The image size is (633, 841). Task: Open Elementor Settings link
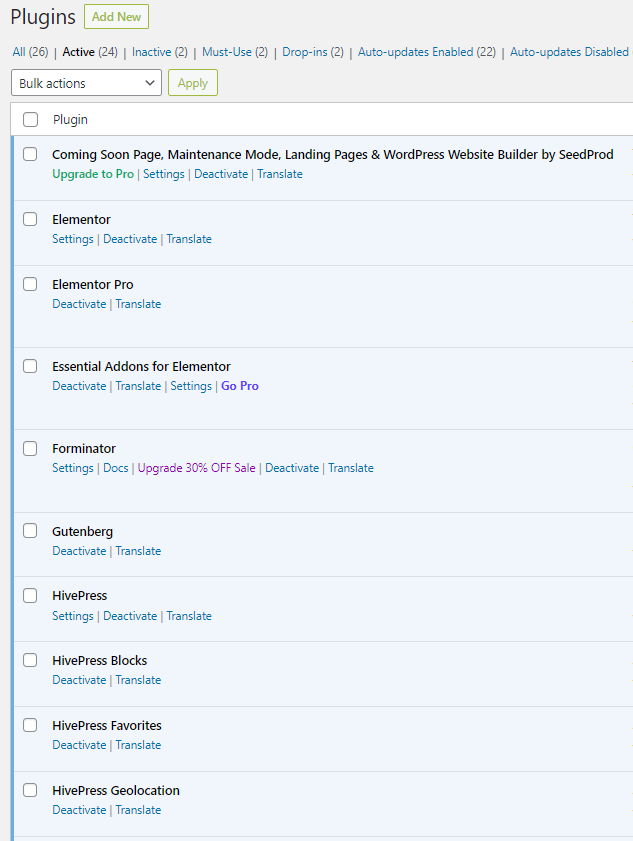pyautogui.click(x=72, y=239)
